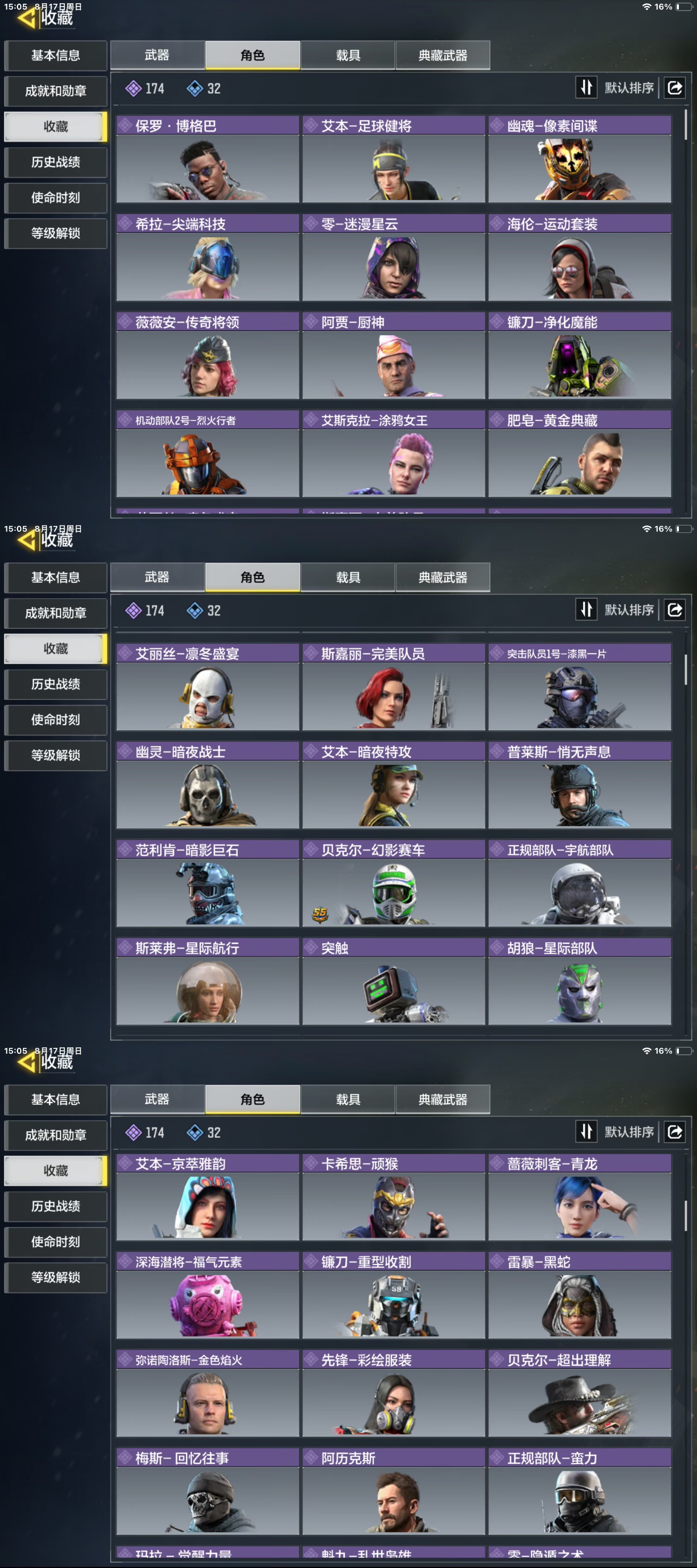Click the 55 badge on the 贝克尔-幻影赛车 card
The width and height of the screenshot is (697, 1568).
point(320,914)
